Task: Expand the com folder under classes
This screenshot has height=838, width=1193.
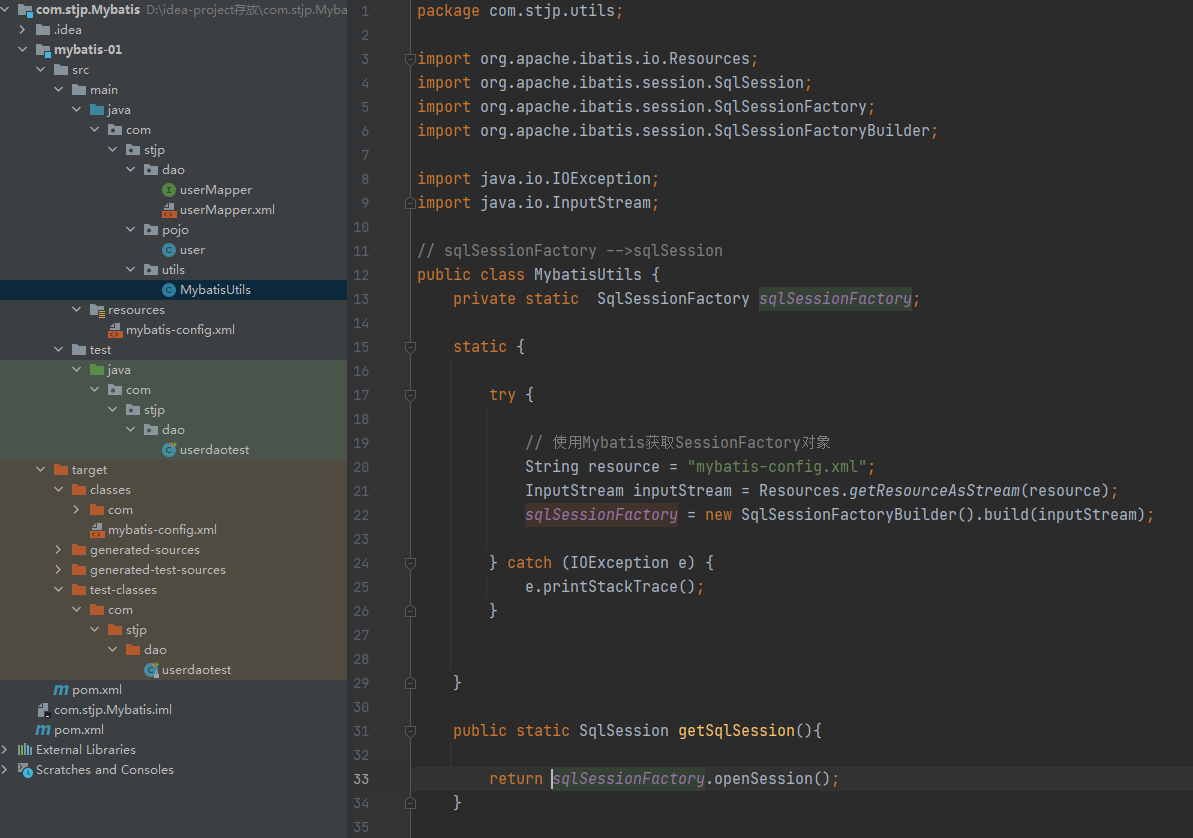Action: point(76,510)
